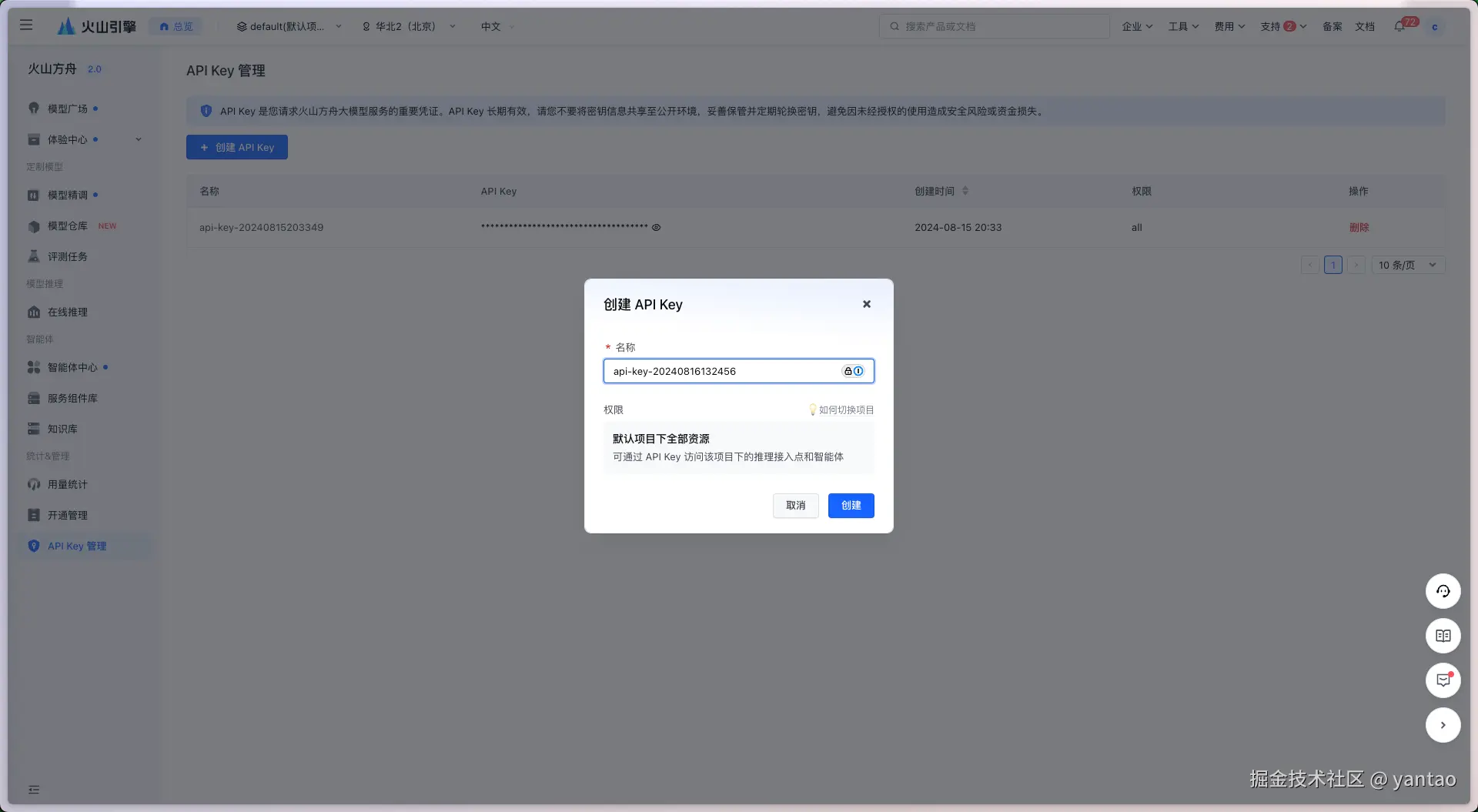Image resolution: width=1478 pixels, height=812 pixels.
Task: Open the 总览 overview button
Action: [176, 27]
